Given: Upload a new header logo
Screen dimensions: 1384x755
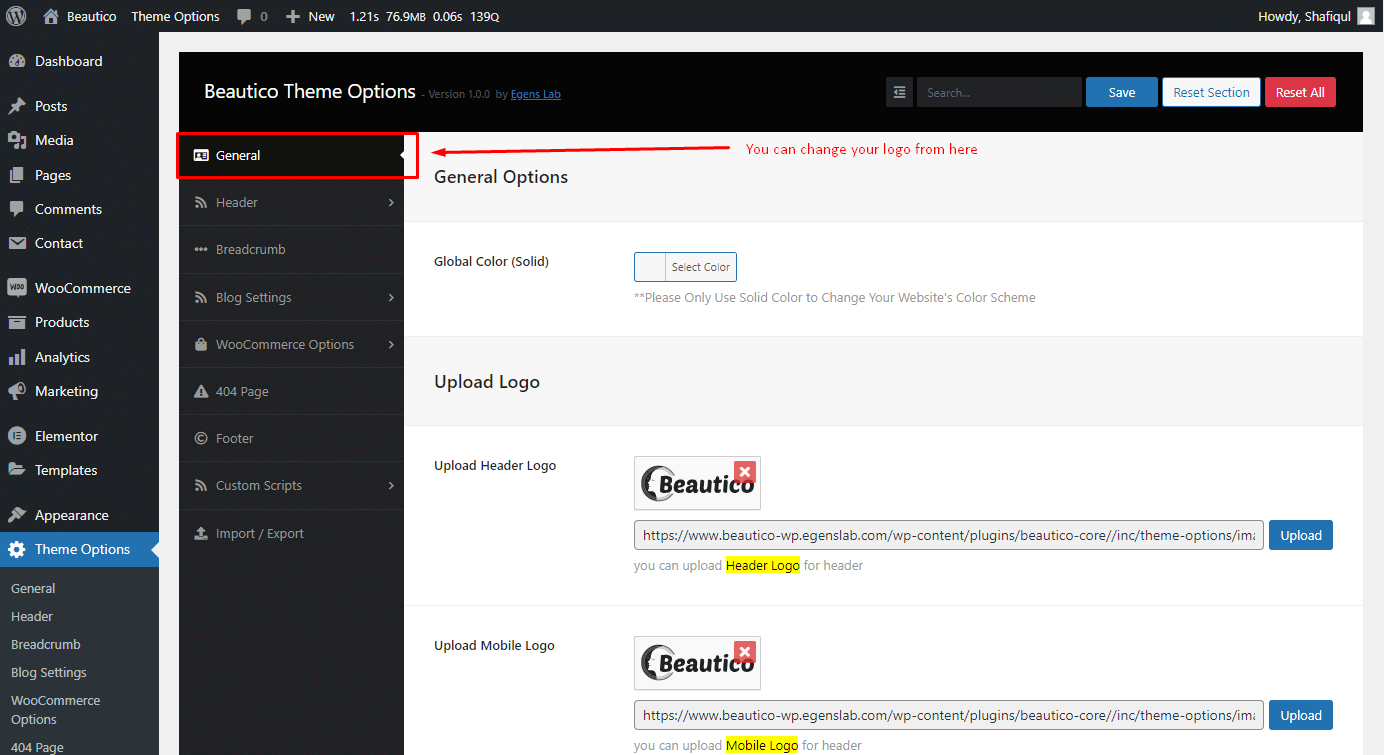Looking at the screenshot, I should click(1301, 535).
